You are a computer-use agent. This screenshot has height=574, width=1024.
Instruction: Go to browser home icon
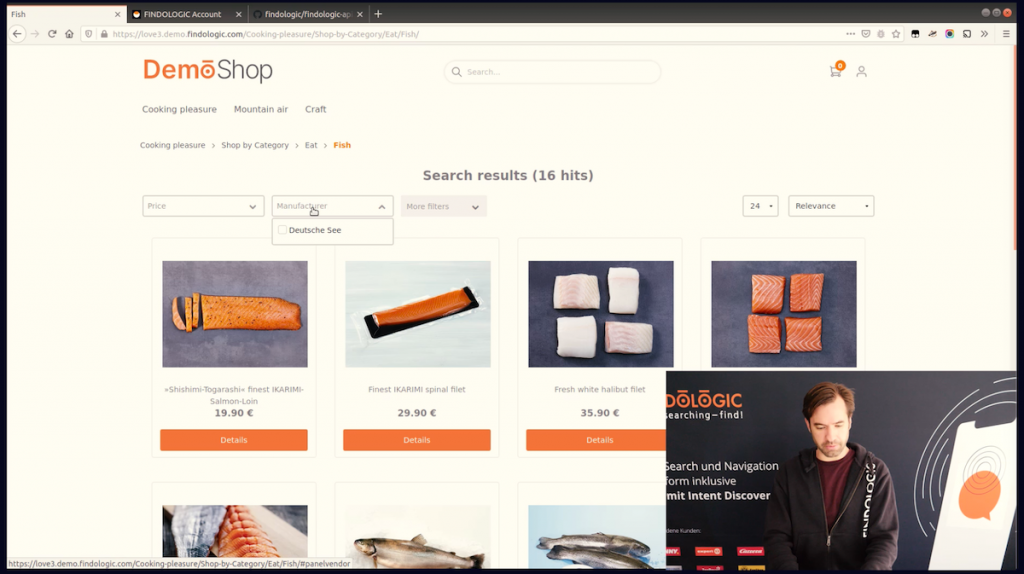pos(69,34)
